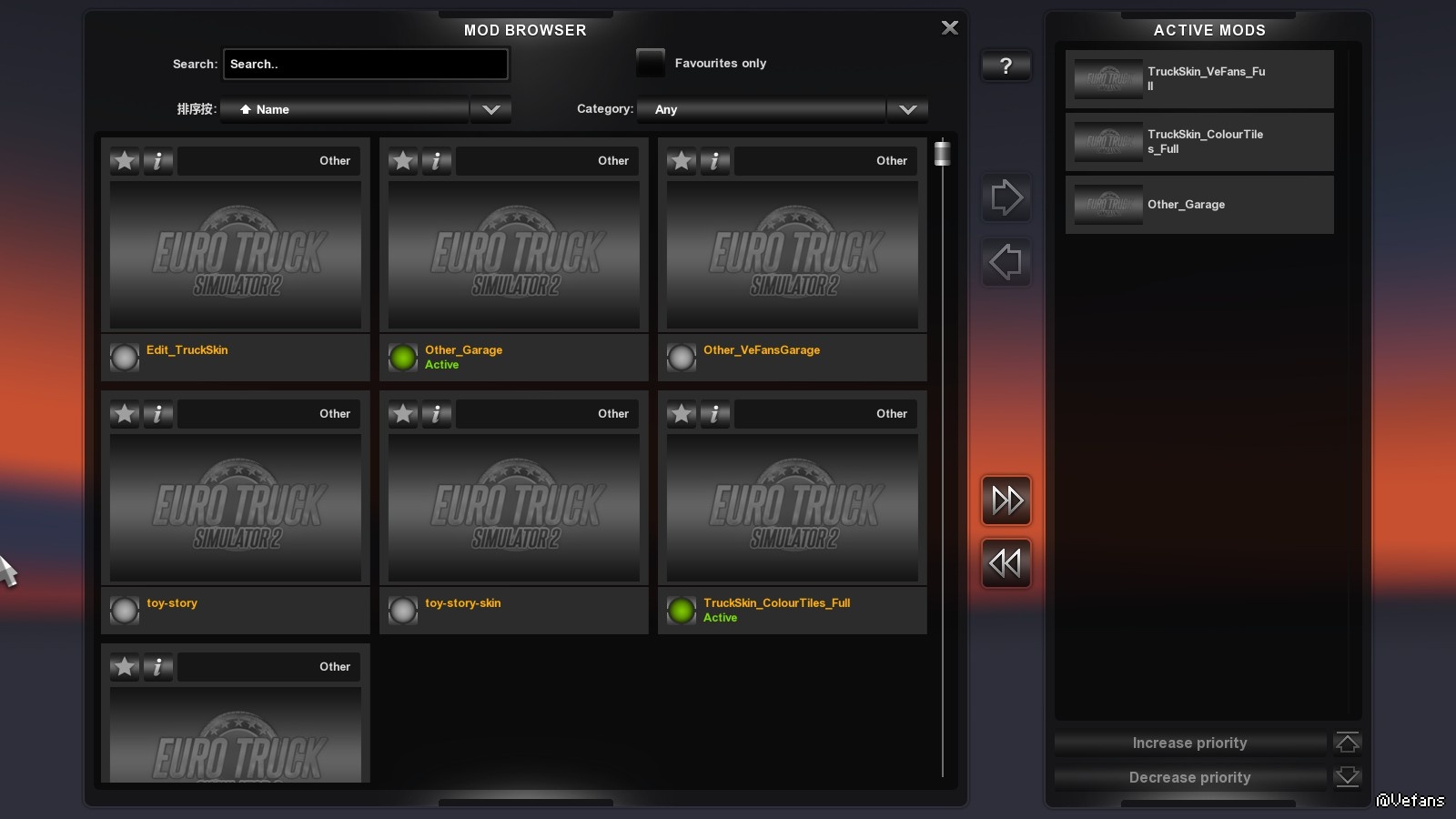
Task: Select the Other_Garage mod thumbnail
Action: (x=514, y=255)
